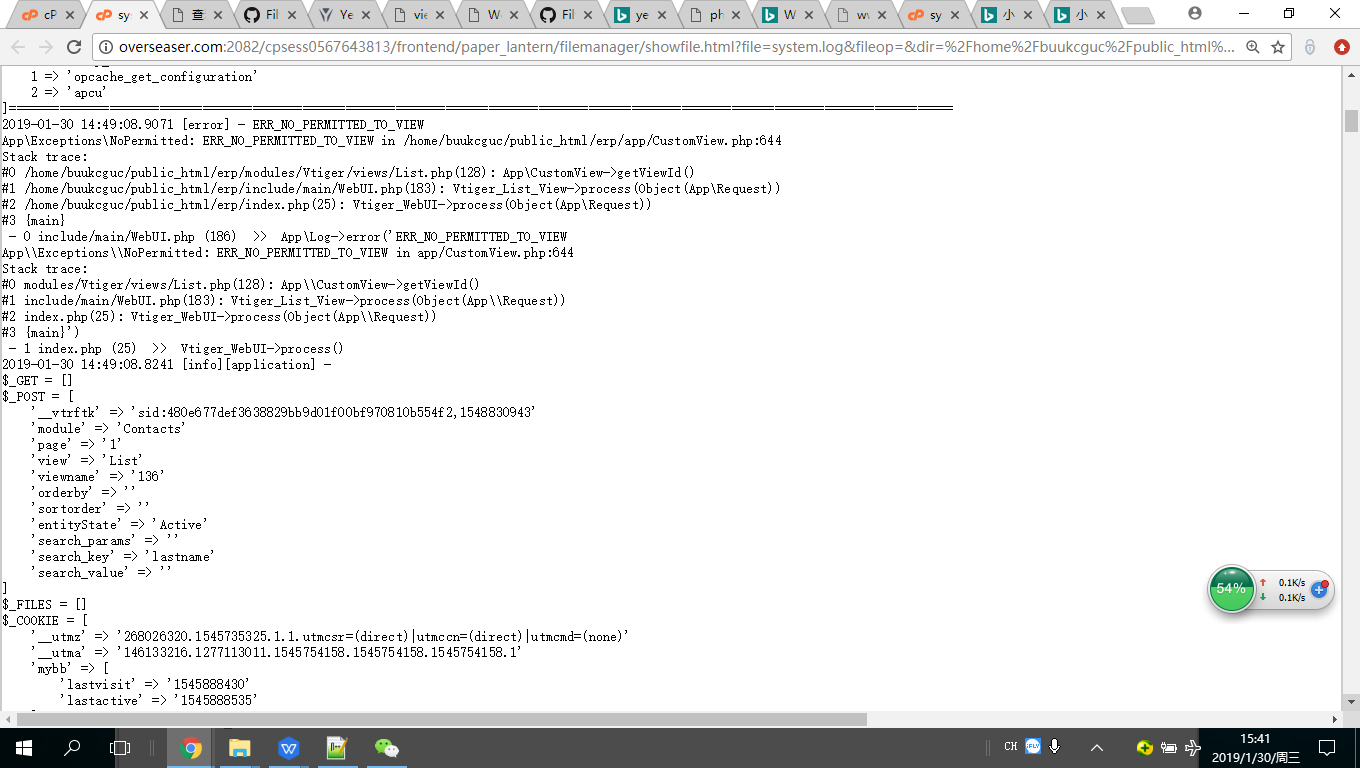This screenshot has height=768, width=1360.
Task: Bookmark the page with the star icon
Action: point(1278,47)
